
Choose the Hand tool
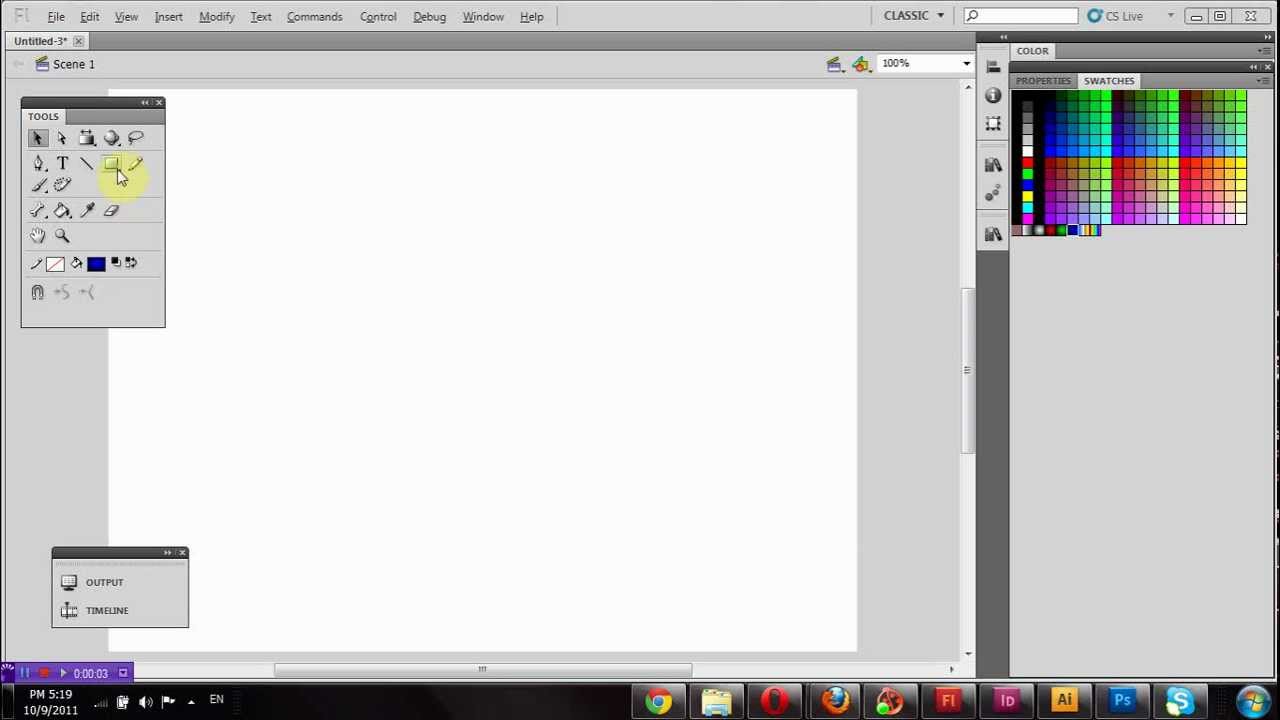click(x=38, y=236)
